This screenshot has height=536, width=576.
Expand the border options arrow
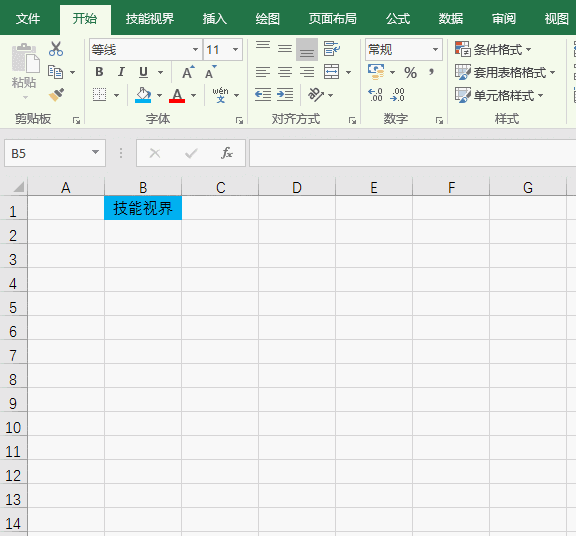pyautogui.click(x=116, y=96)
